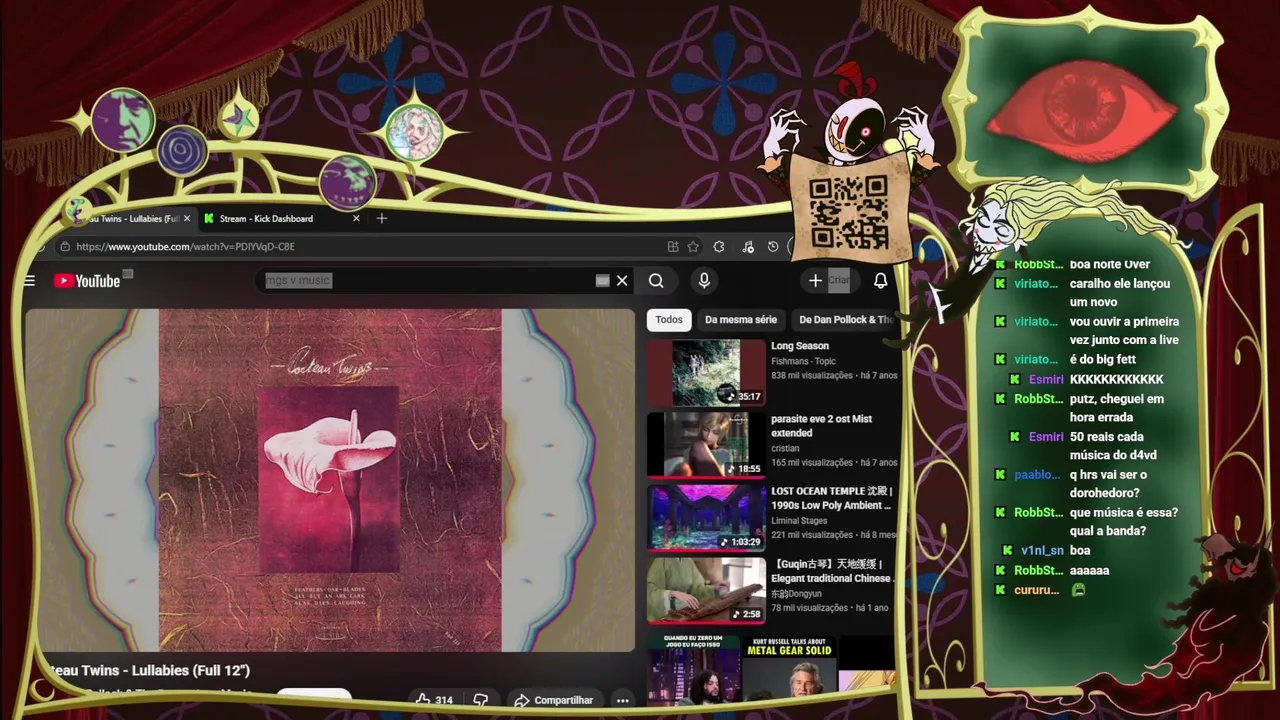Click the Cocteau Twins - Lullabies title

148,670
